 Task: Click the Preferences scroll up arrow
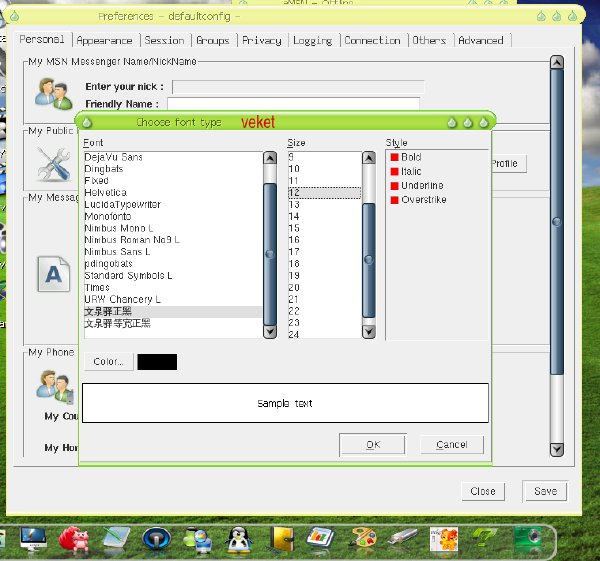[557, 62]
